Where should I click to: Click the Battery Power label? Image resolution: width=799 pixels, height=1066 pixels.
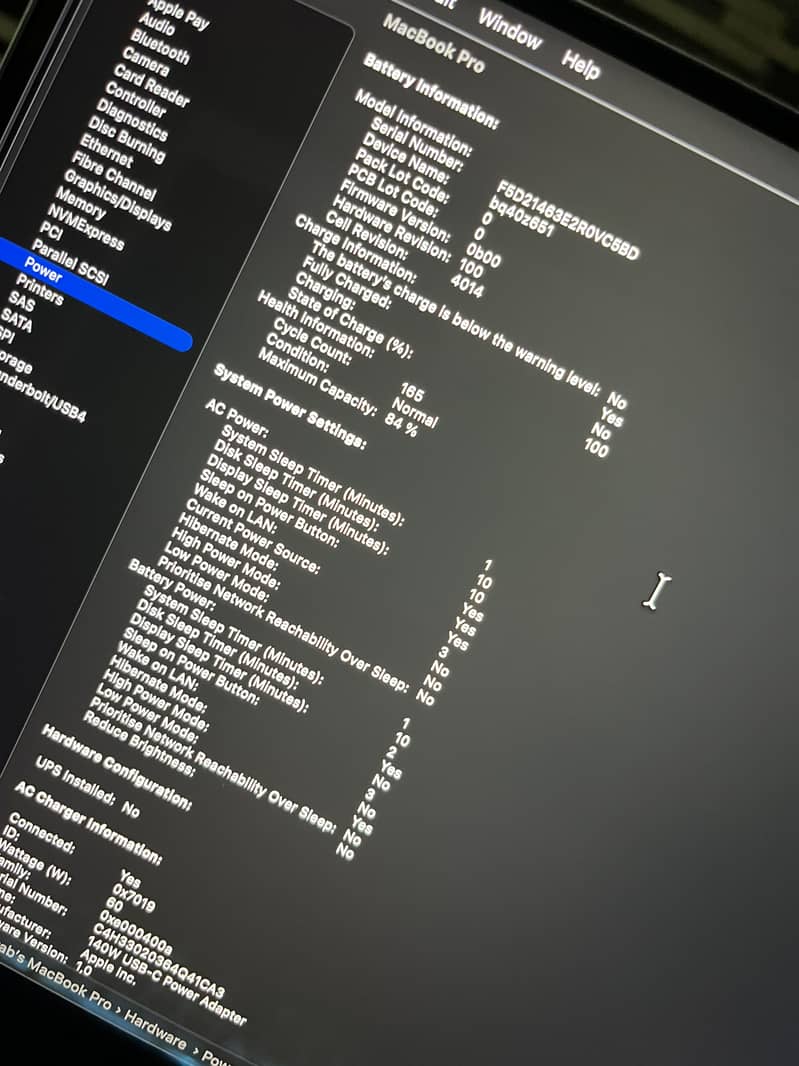[x=171, y=585]
